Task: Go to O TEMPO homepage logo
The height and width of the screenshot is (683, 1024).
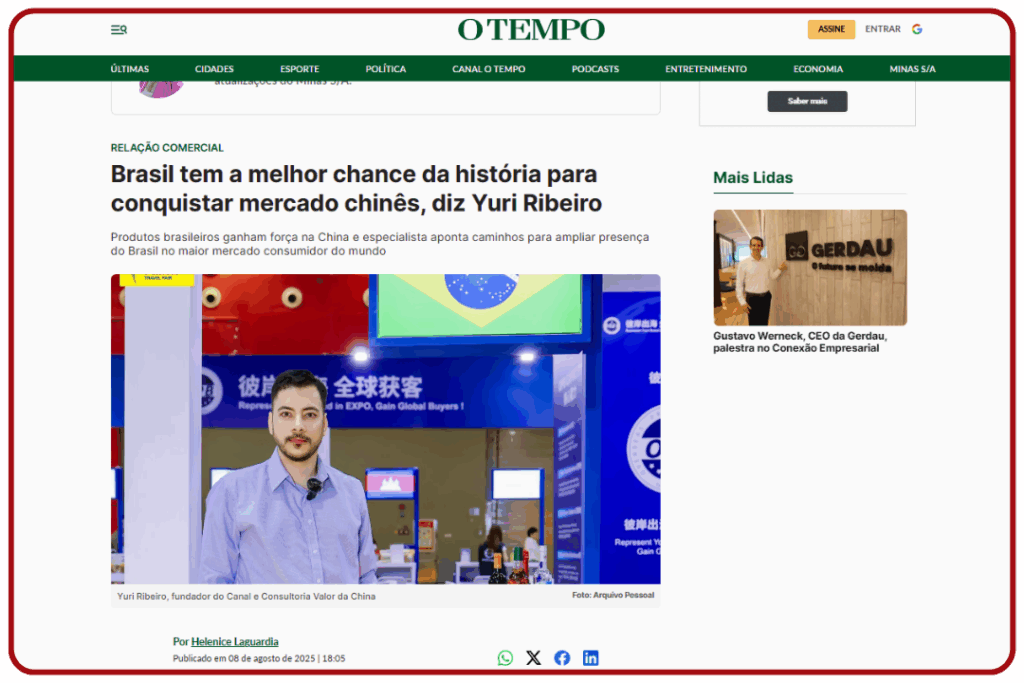Action: pyautogui.click(x=531, y=29)
